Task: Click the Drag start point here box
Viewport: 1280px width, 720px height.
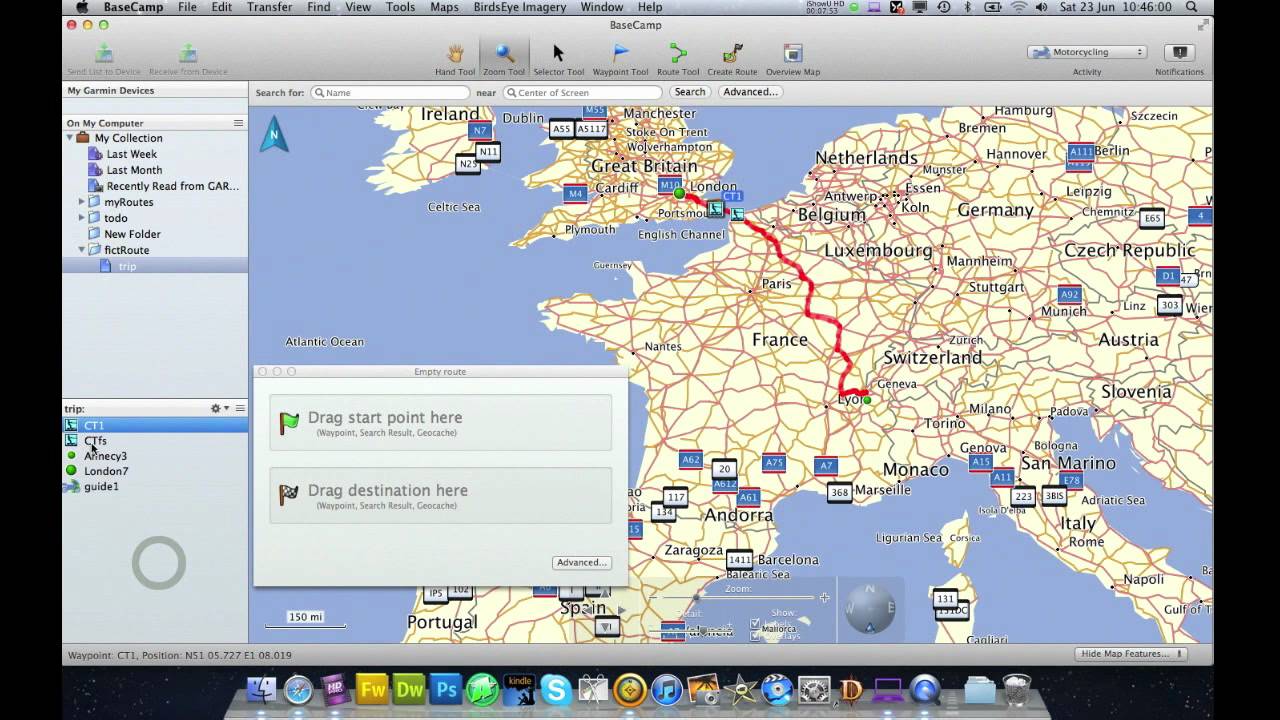Action: pyautogui.click(x=440, y=423)
